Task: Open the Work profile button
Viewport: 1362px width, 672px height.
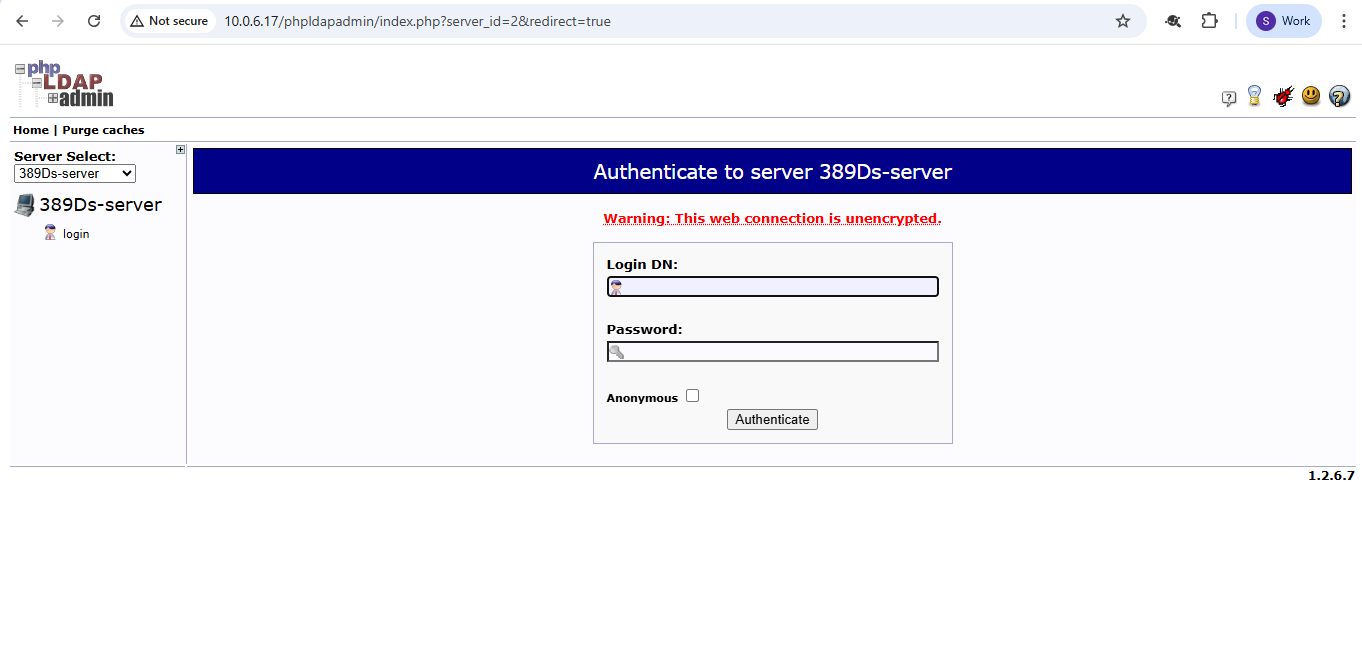Action: [x=1284, y=21]
